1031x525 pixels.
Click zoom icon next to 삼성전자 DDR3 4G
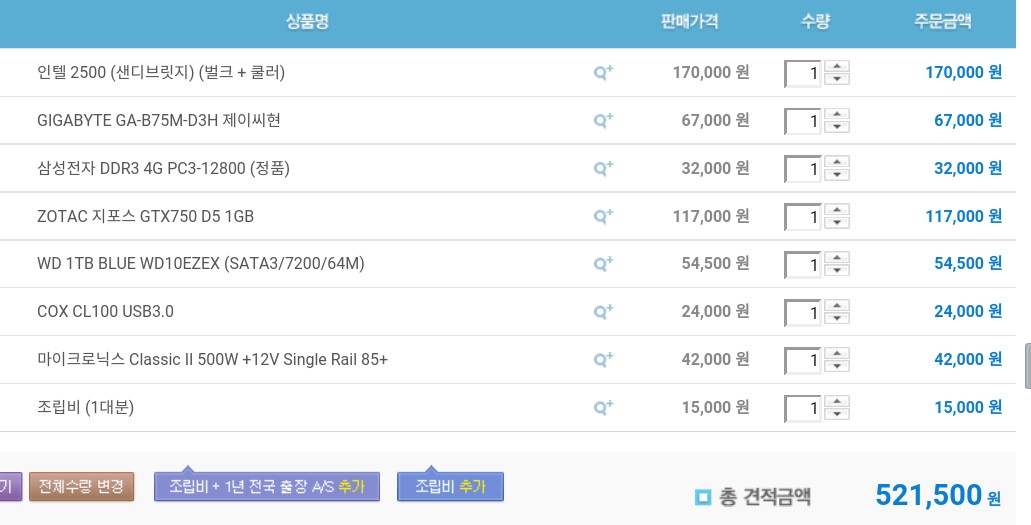click(x=603, y=168)
